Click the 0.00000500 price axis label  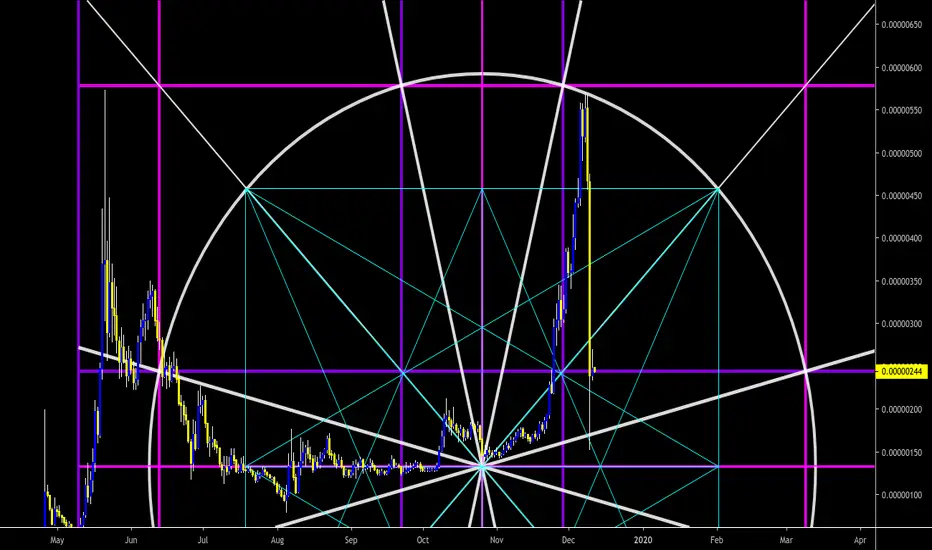click(x=902, y=153)
